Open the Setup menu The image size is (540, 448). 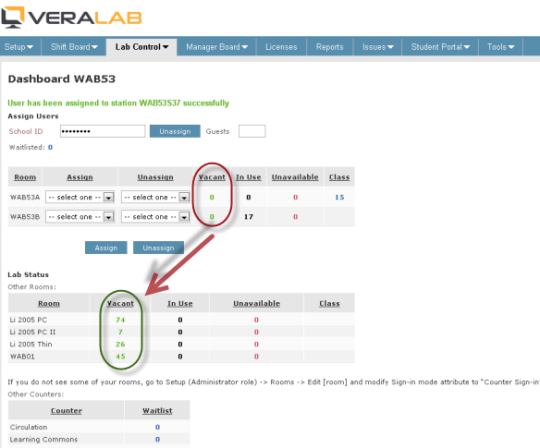19,47
